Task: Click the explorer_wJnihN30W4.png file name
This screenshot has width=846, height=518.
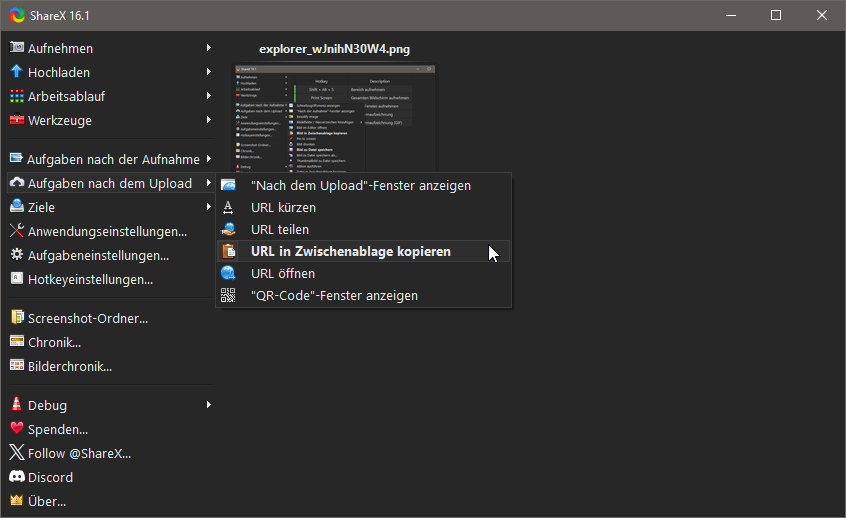Action: tap(335, 49)
